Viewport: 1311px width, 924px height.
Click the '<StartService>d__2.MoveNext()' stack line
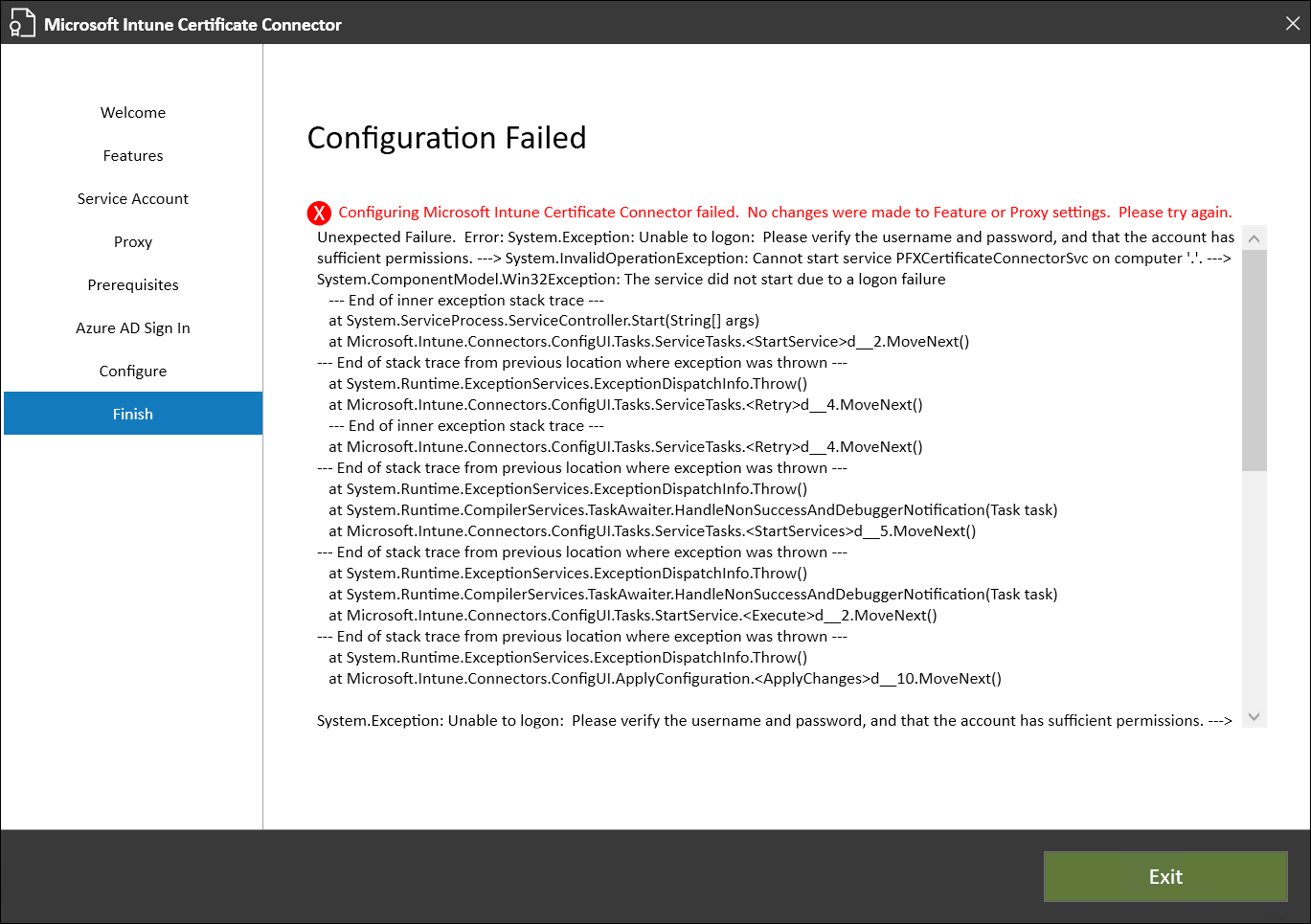coord(649,342)
